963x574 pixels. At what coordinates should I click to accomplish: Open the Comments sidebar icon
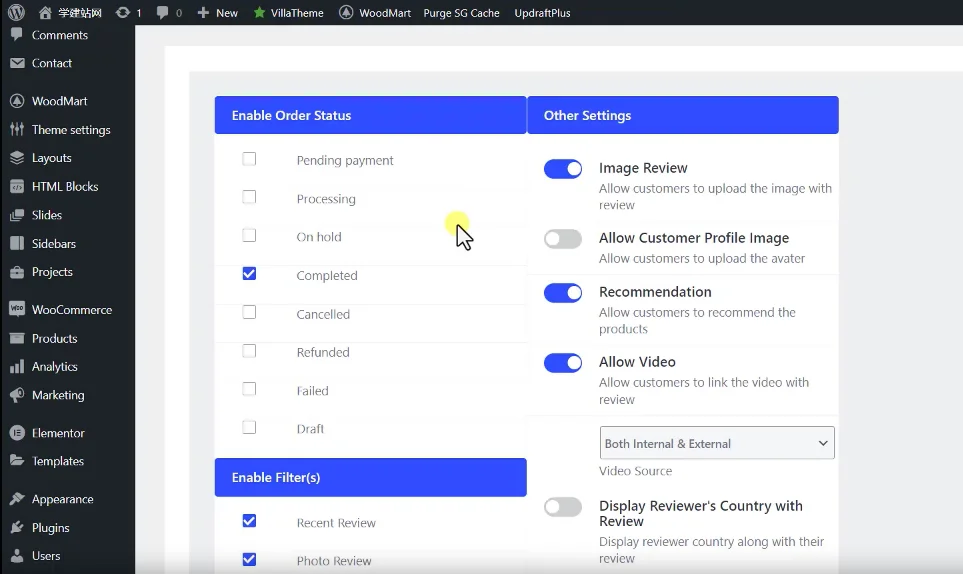click(x=17, y=34)
